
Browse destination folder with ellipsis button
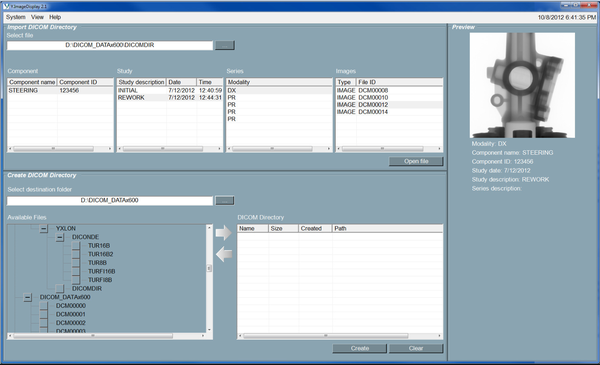click(x=225, y=201)
